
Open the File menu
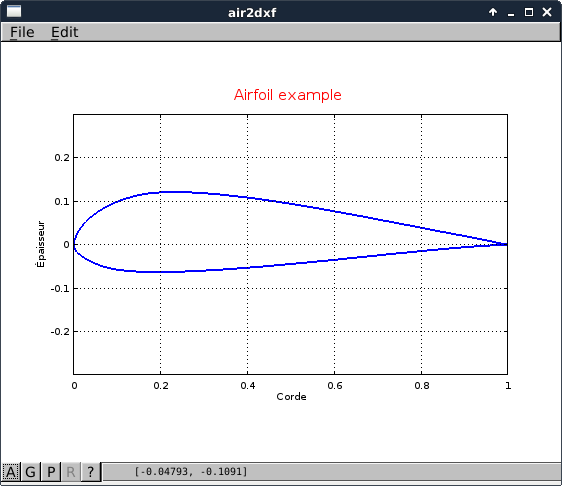point(22,32)
